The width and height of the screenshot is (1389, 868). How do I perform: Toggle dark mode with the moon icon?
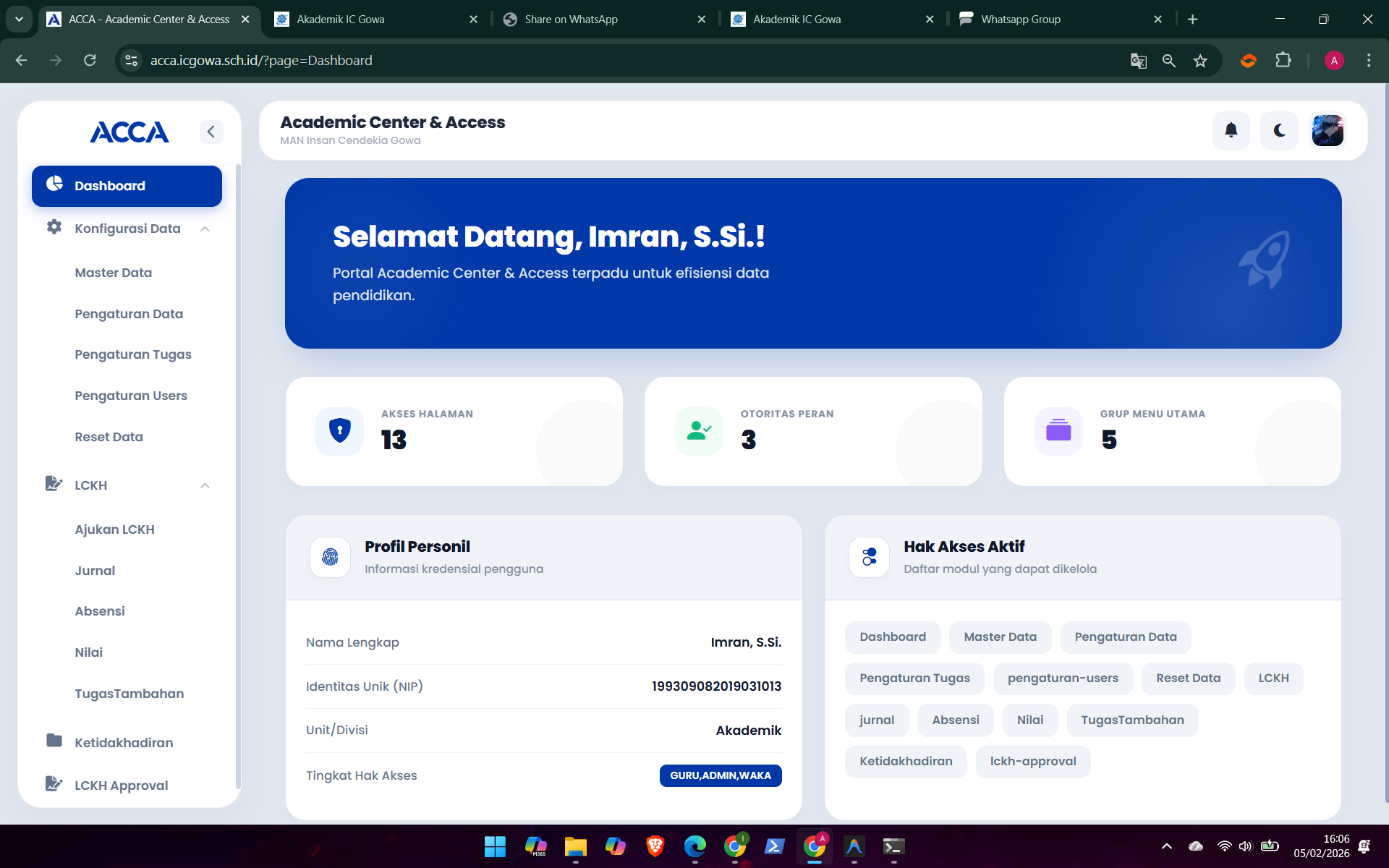[x=1278, y=130]
